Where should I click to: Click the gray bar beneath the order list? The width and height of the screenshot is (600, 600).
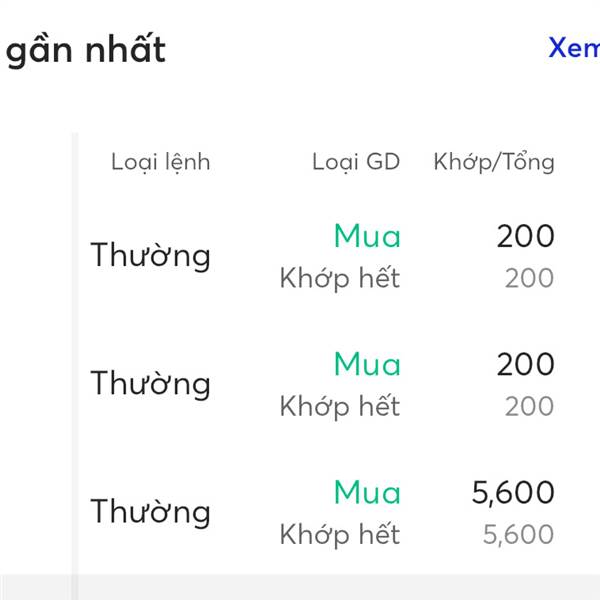click(300, 587)
